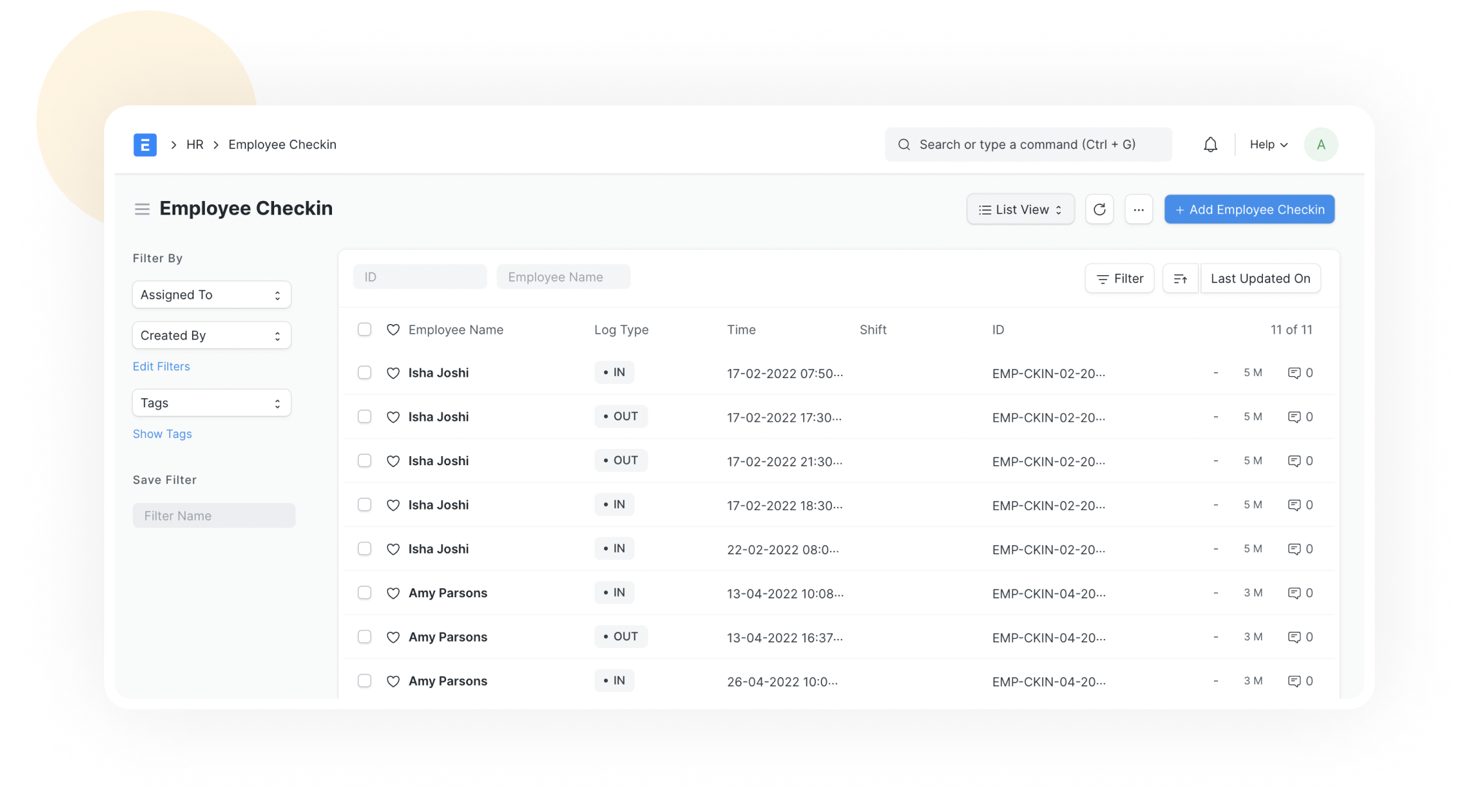The width and height of the screenshot is (1479, 812).
Task: Click the header heart like icon
Action: (393, 330)
